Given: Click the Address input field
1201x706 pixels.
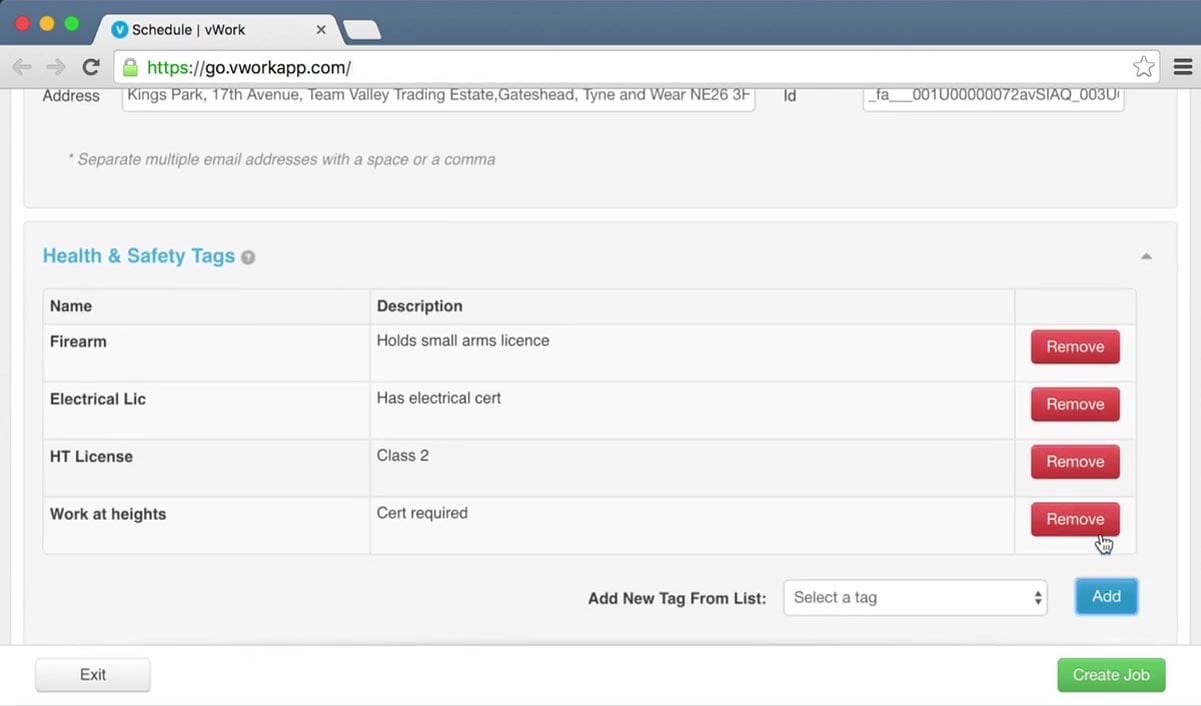Looking at the screenshot, I should (x=437, y=96).
